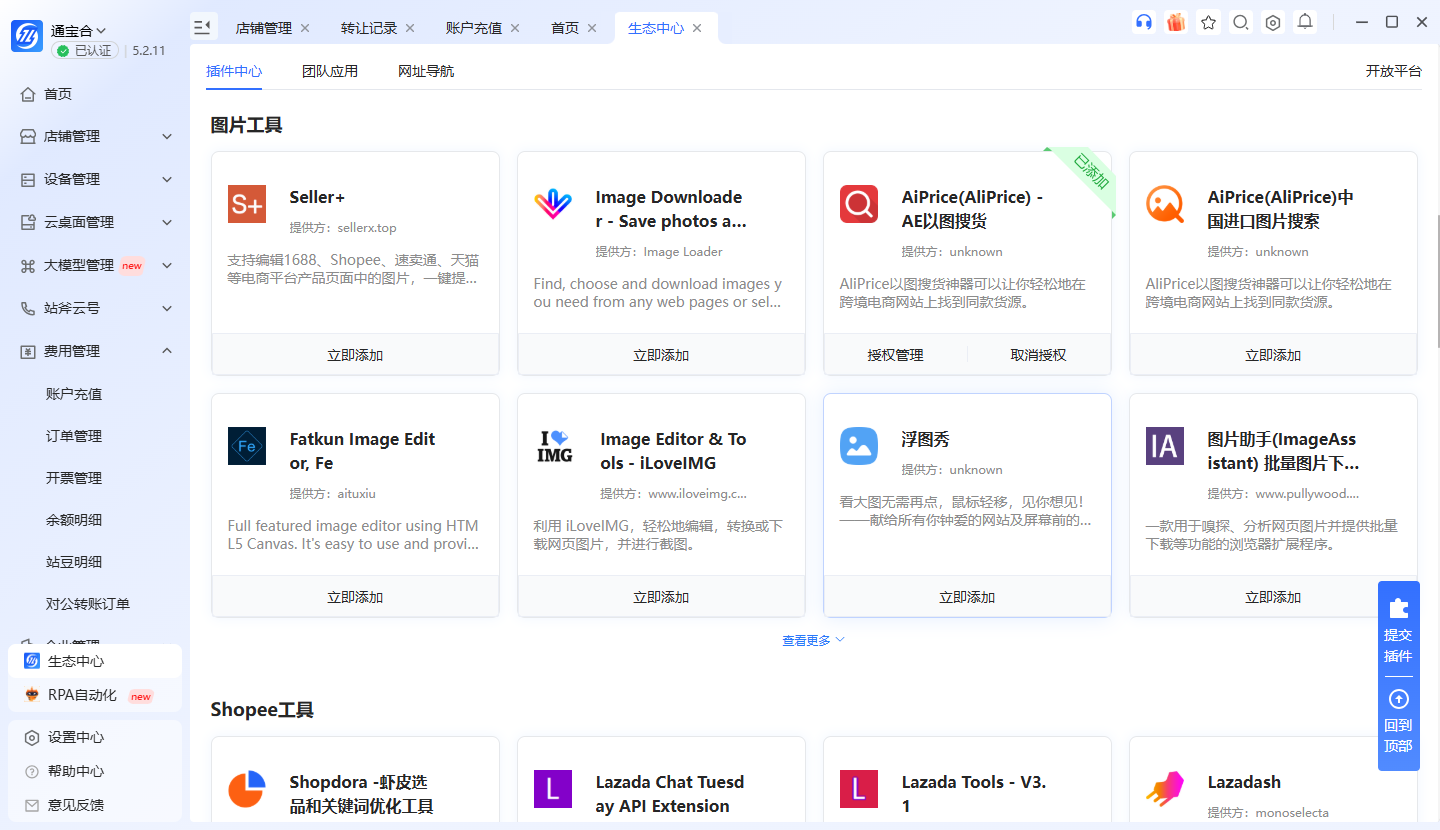Click the Fatkun Image Editor Fe icon
Screen dimensions: 1440x830
click(x=247, y=446)
